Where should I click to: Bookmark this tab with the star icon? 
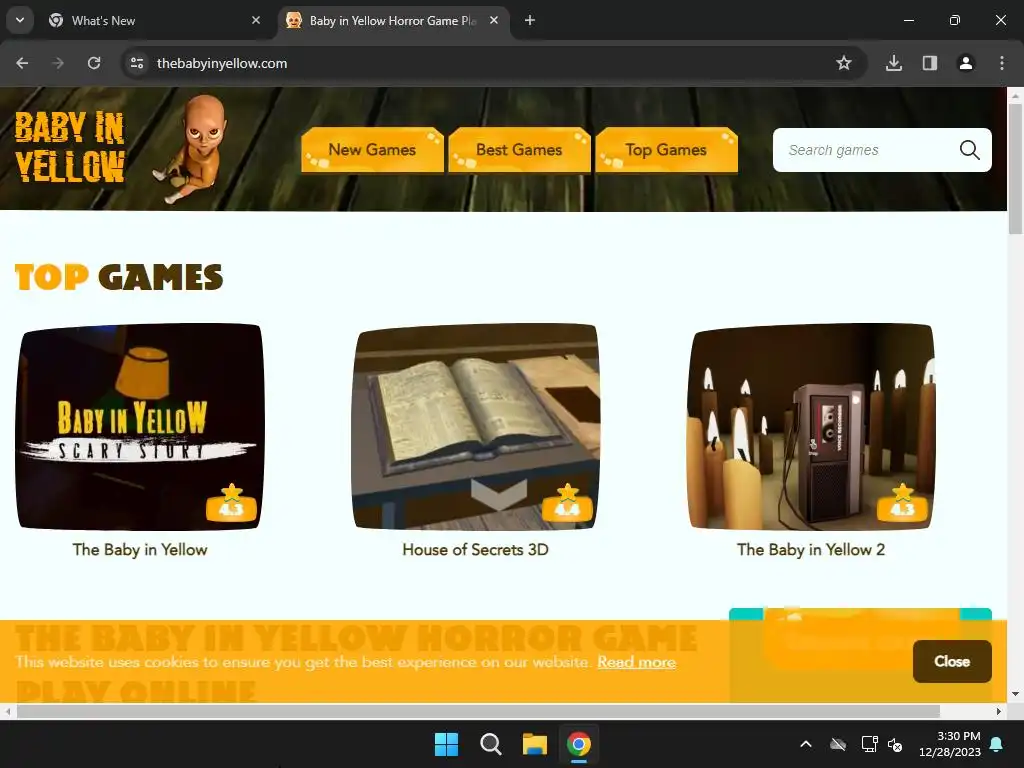(x=844, y=63)
